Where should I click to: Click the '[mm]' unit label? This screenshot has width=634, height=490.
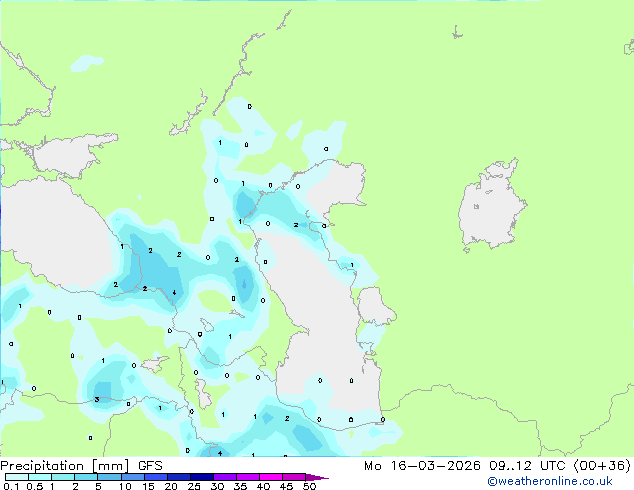tap(111, 466)
